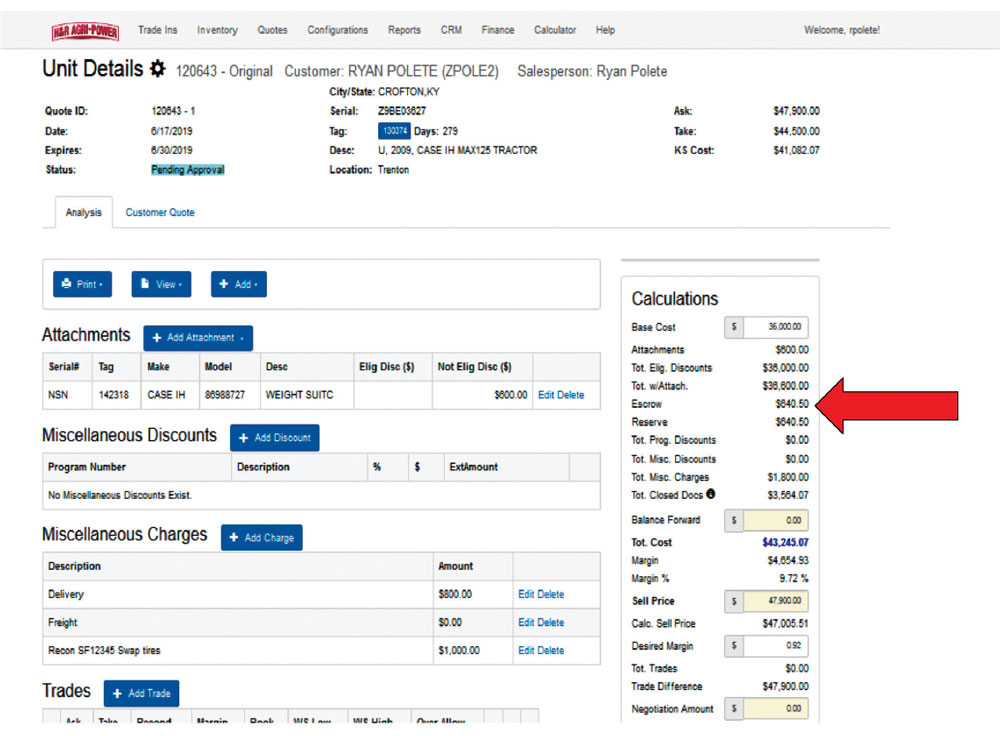The image size is (1000, 736).
Task: Edit the Delivery charge
Action: tap(526, 594)
